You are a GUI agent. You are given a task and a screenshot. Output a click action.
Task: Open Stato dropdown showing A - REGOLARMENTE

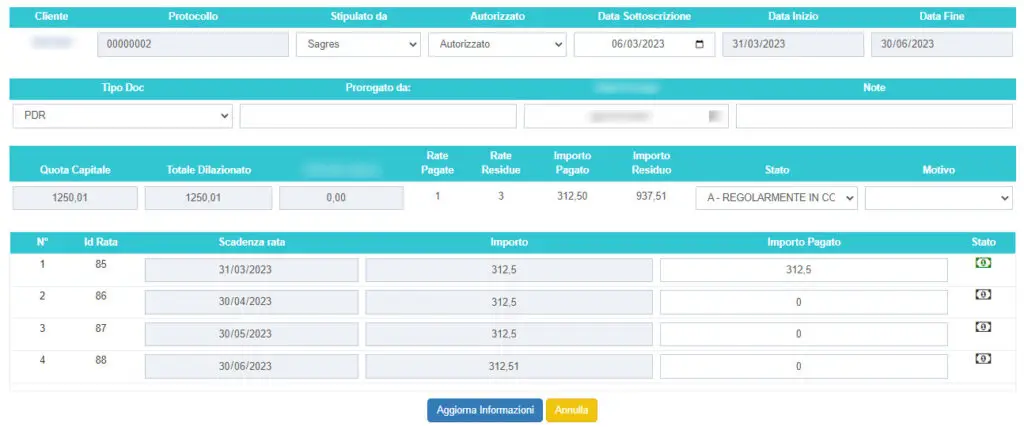[777, 197]
